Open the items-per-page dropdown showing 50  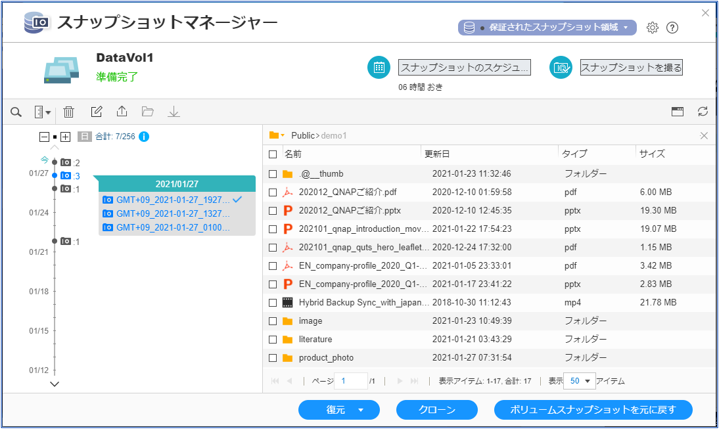point(579,381)
